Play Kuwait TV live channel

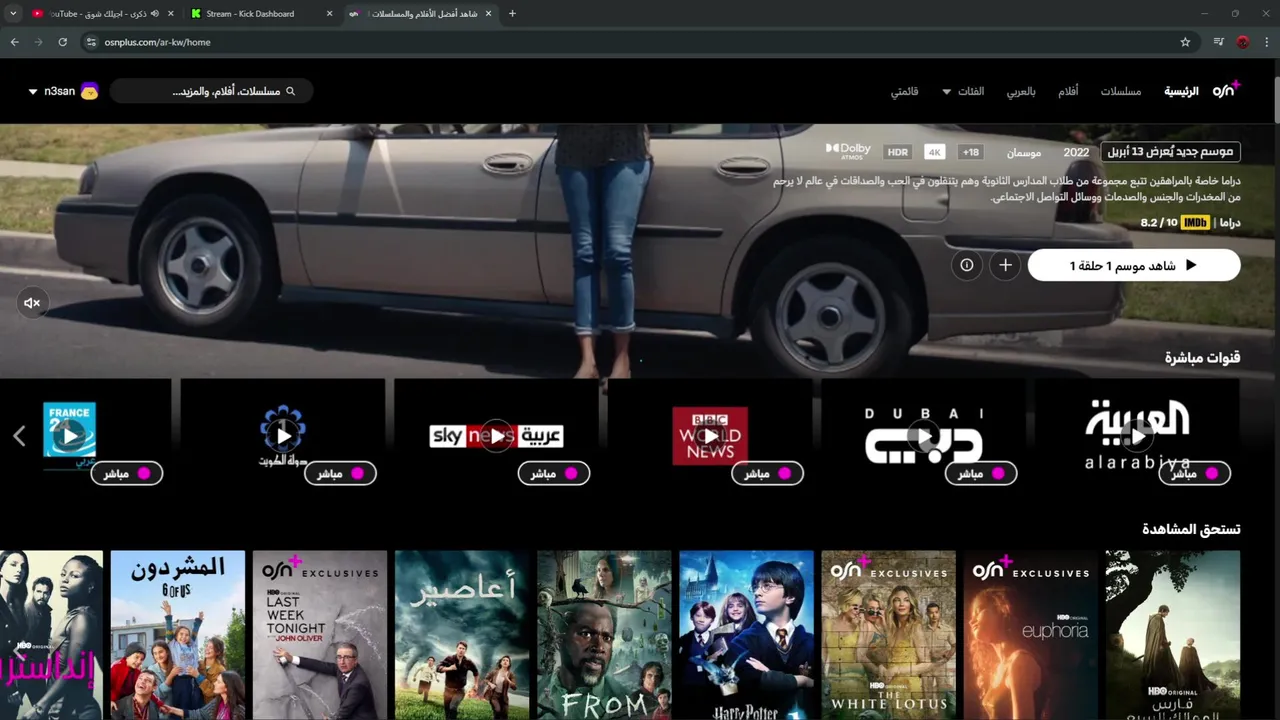[x=283, y=436]
